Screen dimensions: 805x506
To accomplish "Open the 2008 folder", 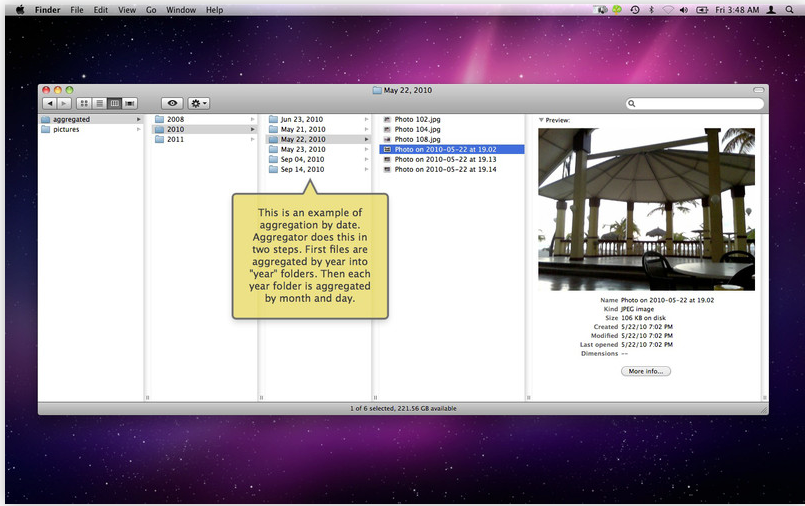I will [x=175, y=119].
